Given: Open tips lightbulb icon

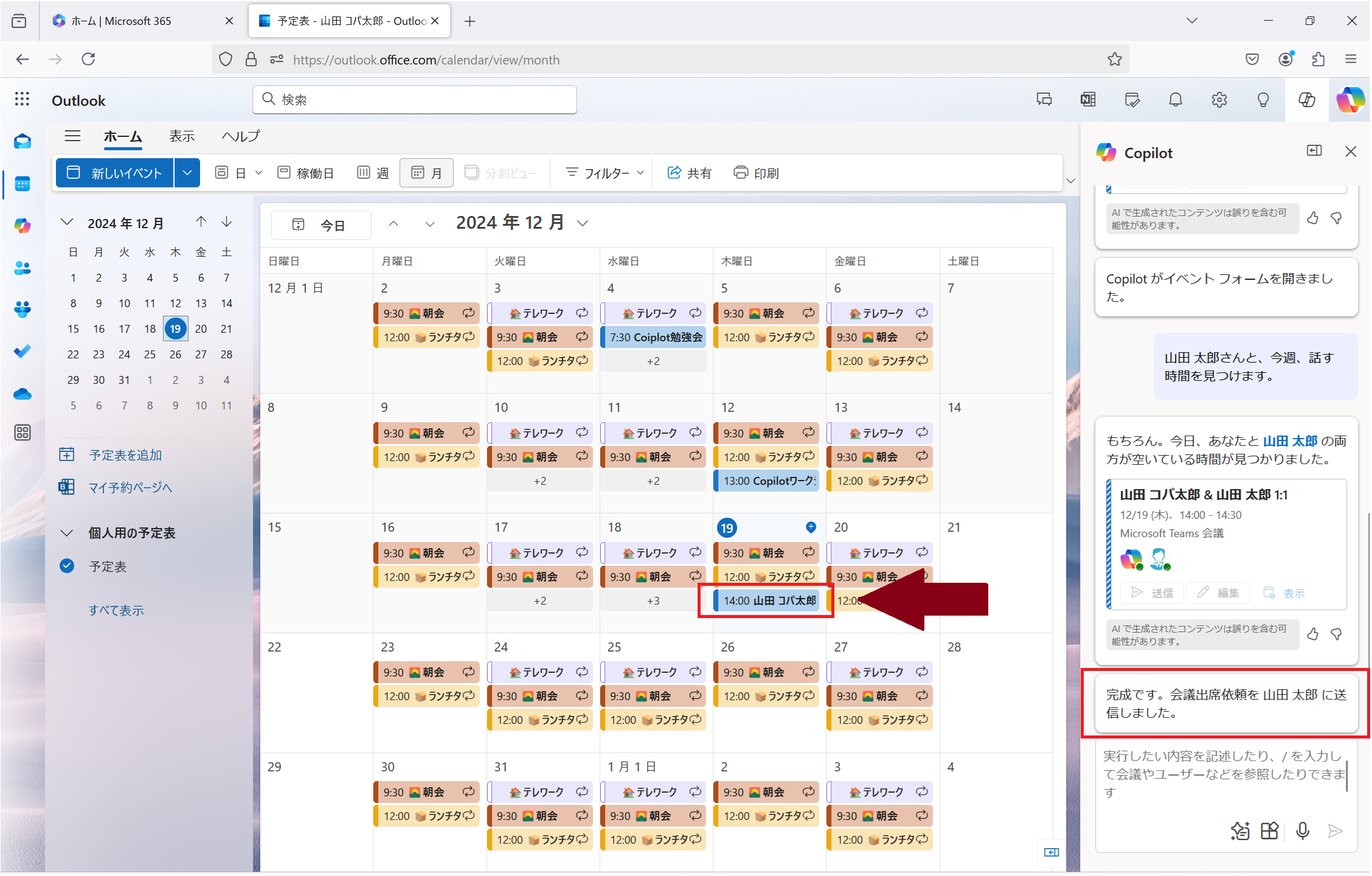Looking at the screenshot, I should 1263,100.
